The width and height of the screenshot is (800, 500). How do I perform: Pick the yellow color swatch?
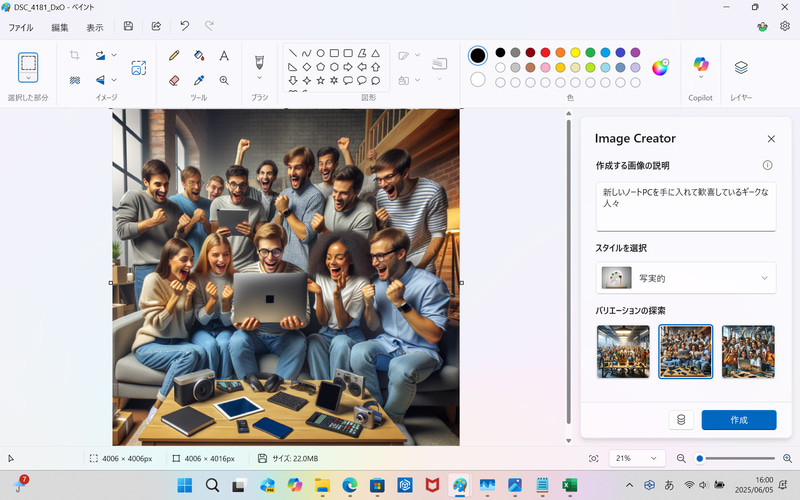pos(576,53)
